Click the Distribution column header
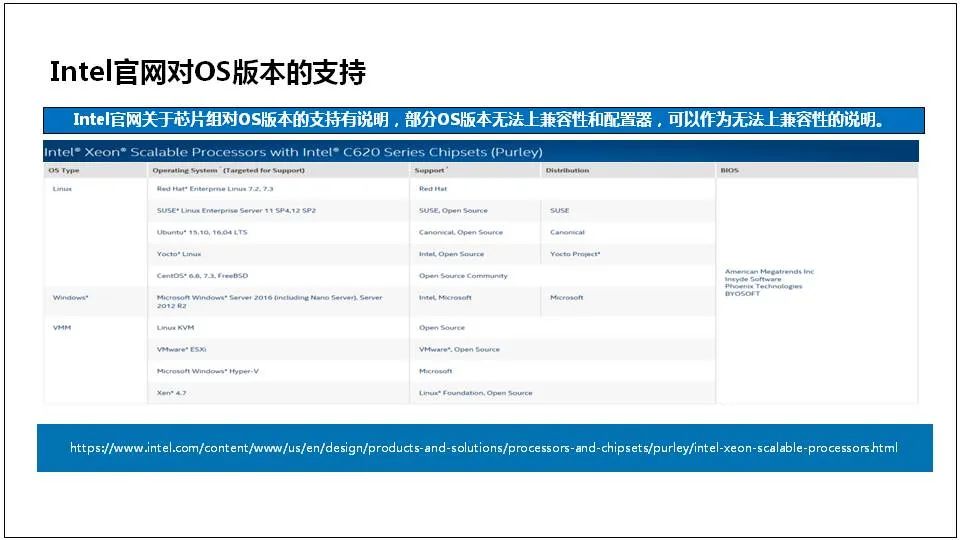The width and height of the screenshot is (960, 540). coord(568,170)
